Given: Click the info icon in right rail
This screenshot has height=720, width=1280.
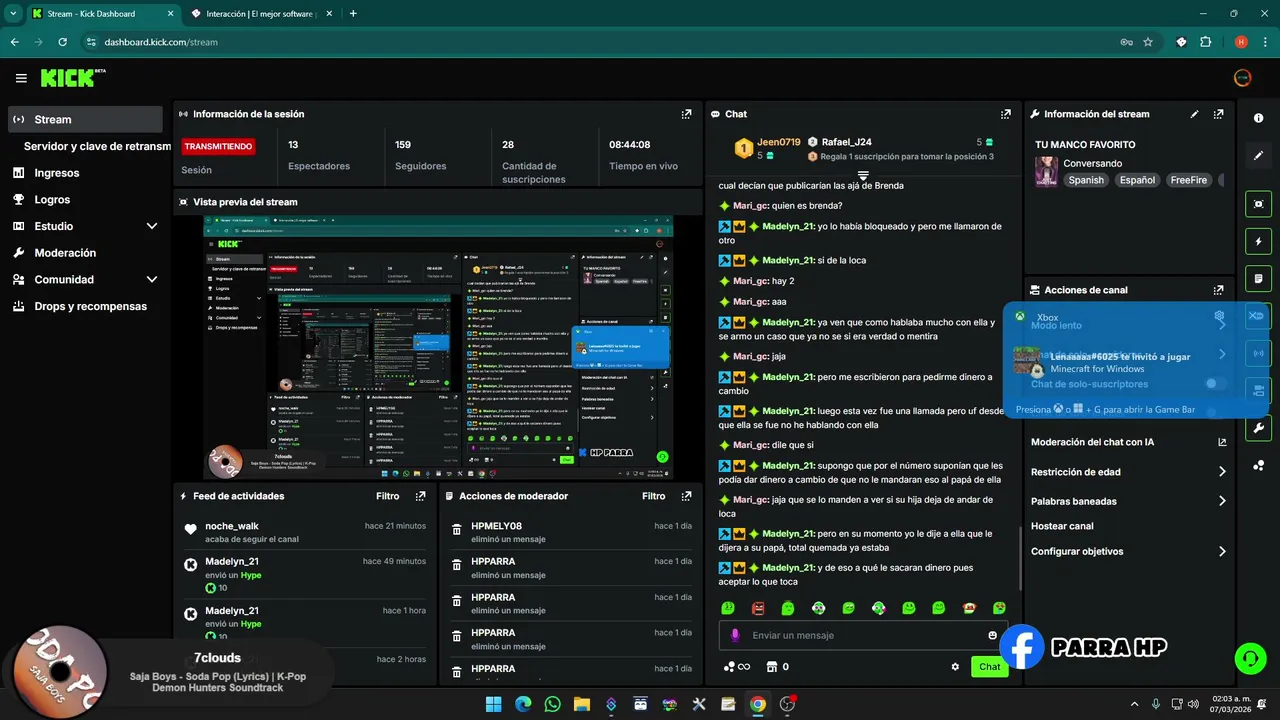Looking at the screenshot, I should click(x=1258, y=118).
